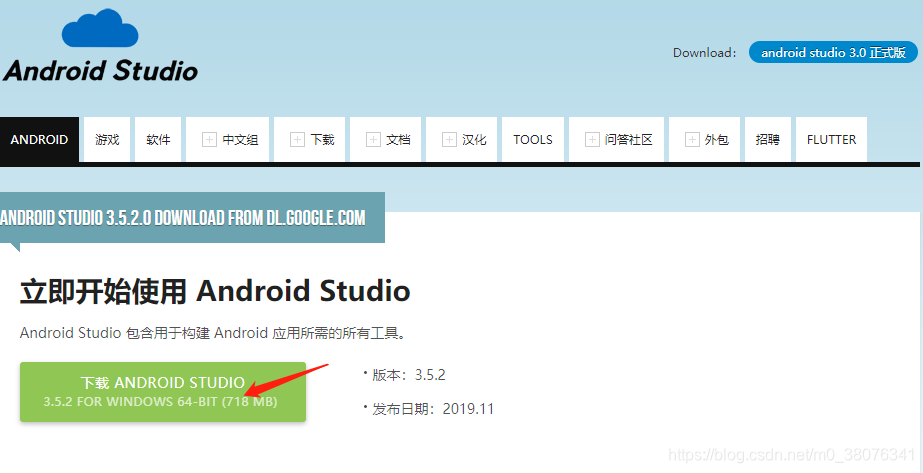This screenshot has width=923, height=473.
Task: Click the 立即开始使用 Android Studio heading
Action: [x=215, y=292]
